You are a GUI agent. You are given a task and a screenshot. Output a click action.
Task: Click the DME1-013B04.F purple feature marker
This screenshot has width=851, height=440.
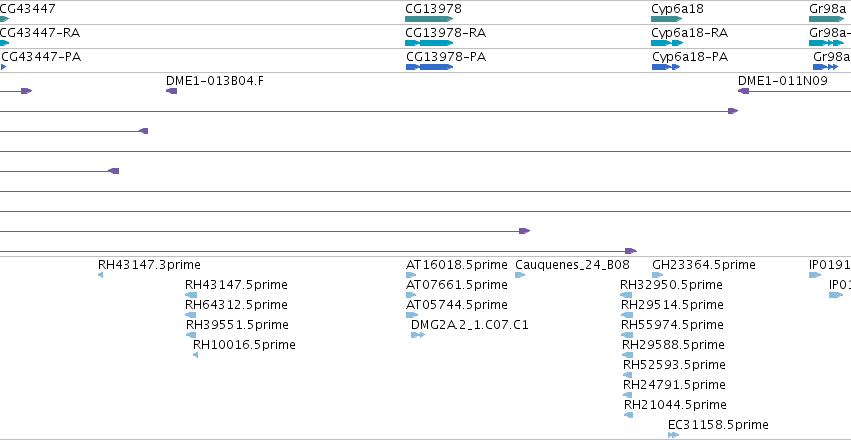pos(172,91)
